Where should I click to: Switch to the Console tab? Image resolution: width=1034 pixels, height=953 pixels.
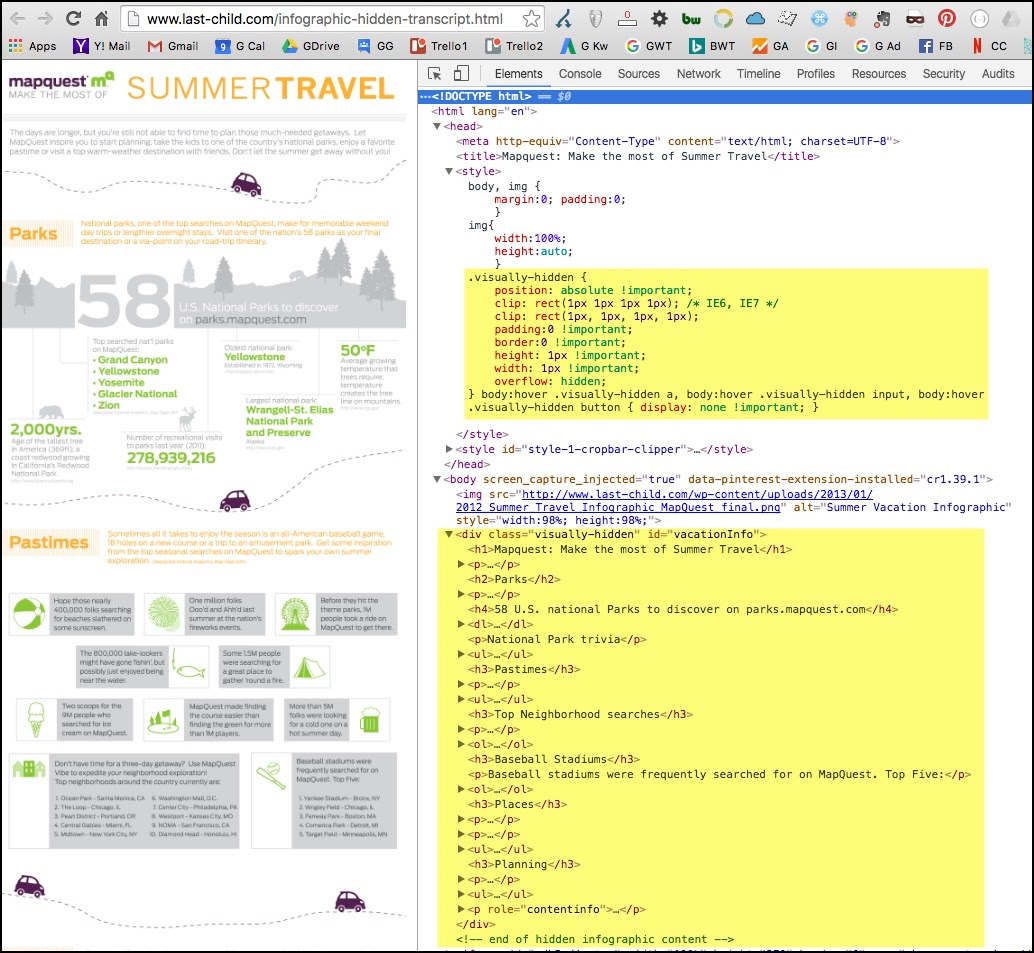pos(580,73)
